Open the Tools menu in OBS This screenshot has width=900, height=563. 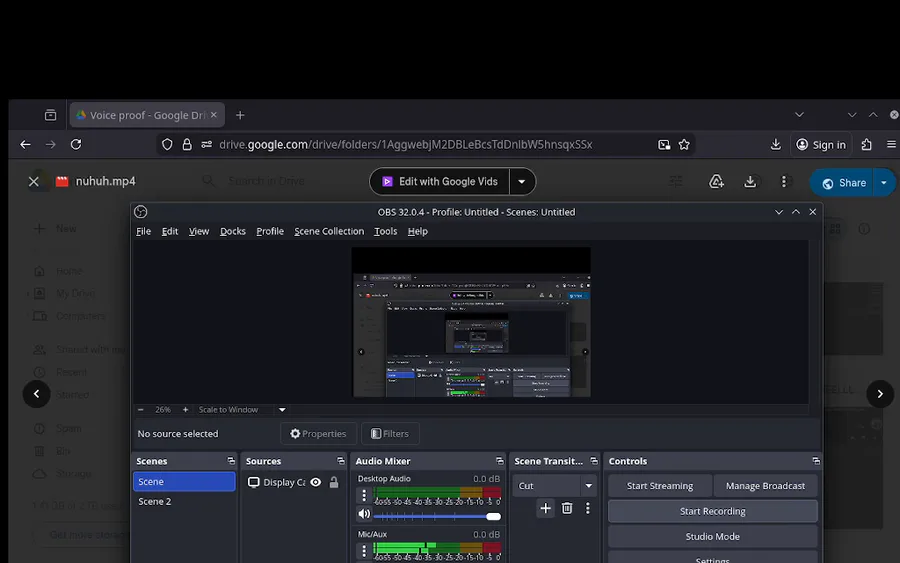point(385,231)
